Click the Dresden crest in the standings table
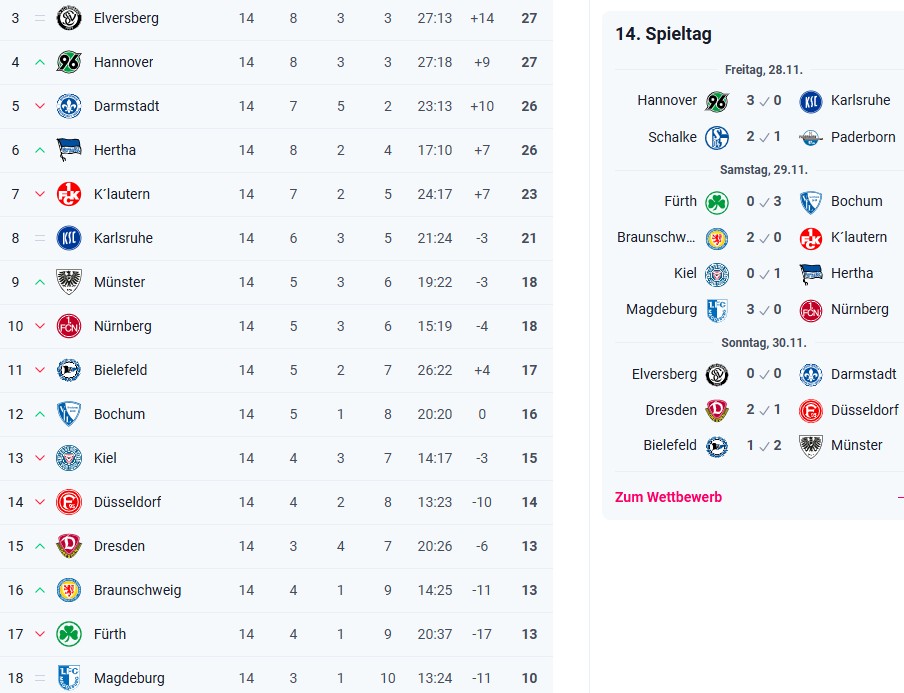This screenshot has width=904, height=693. click(x=69, y=546)
